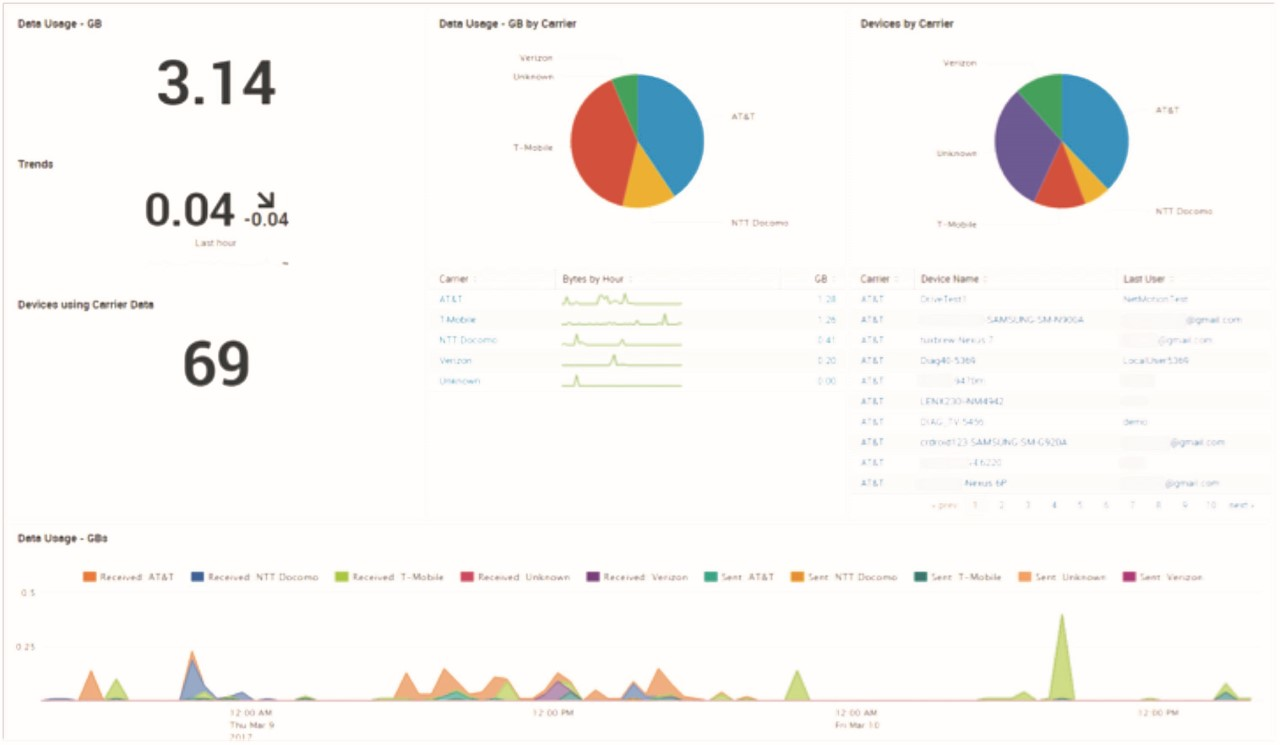Open the Unknown carrier link in usage table

(460, 381)
